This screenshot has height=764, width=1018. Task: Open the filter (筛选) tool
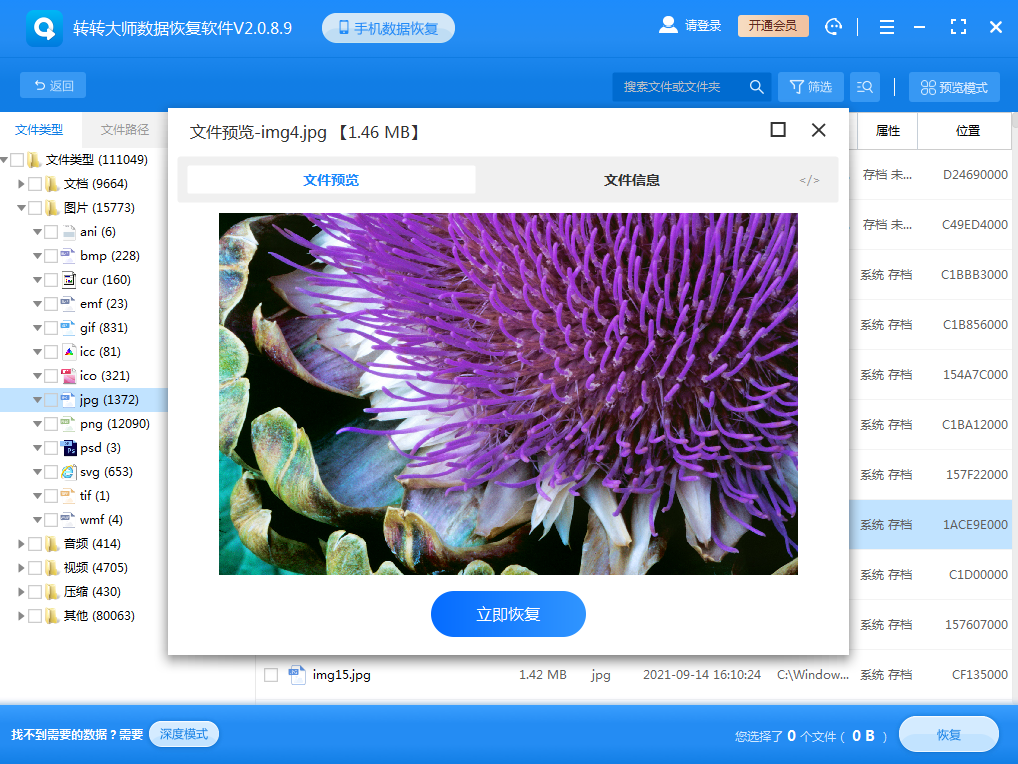coord(810,87)
